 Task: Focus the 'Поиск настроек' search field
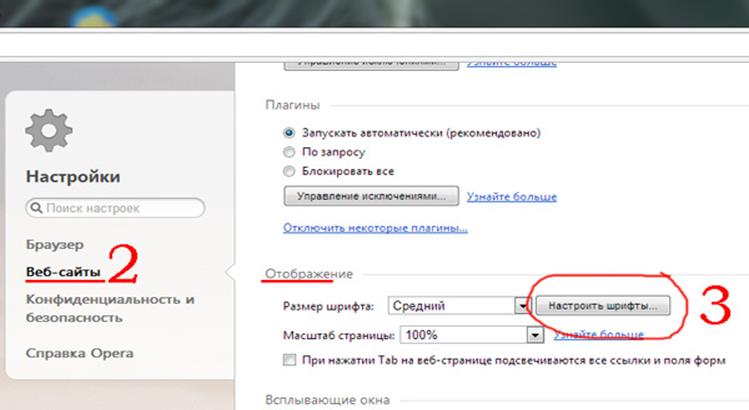tap(120, 209)
